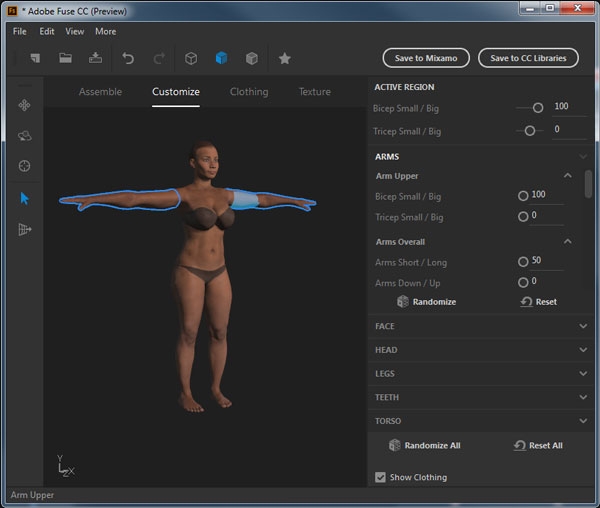Select the blue arrow select tool

coord(25,198)
